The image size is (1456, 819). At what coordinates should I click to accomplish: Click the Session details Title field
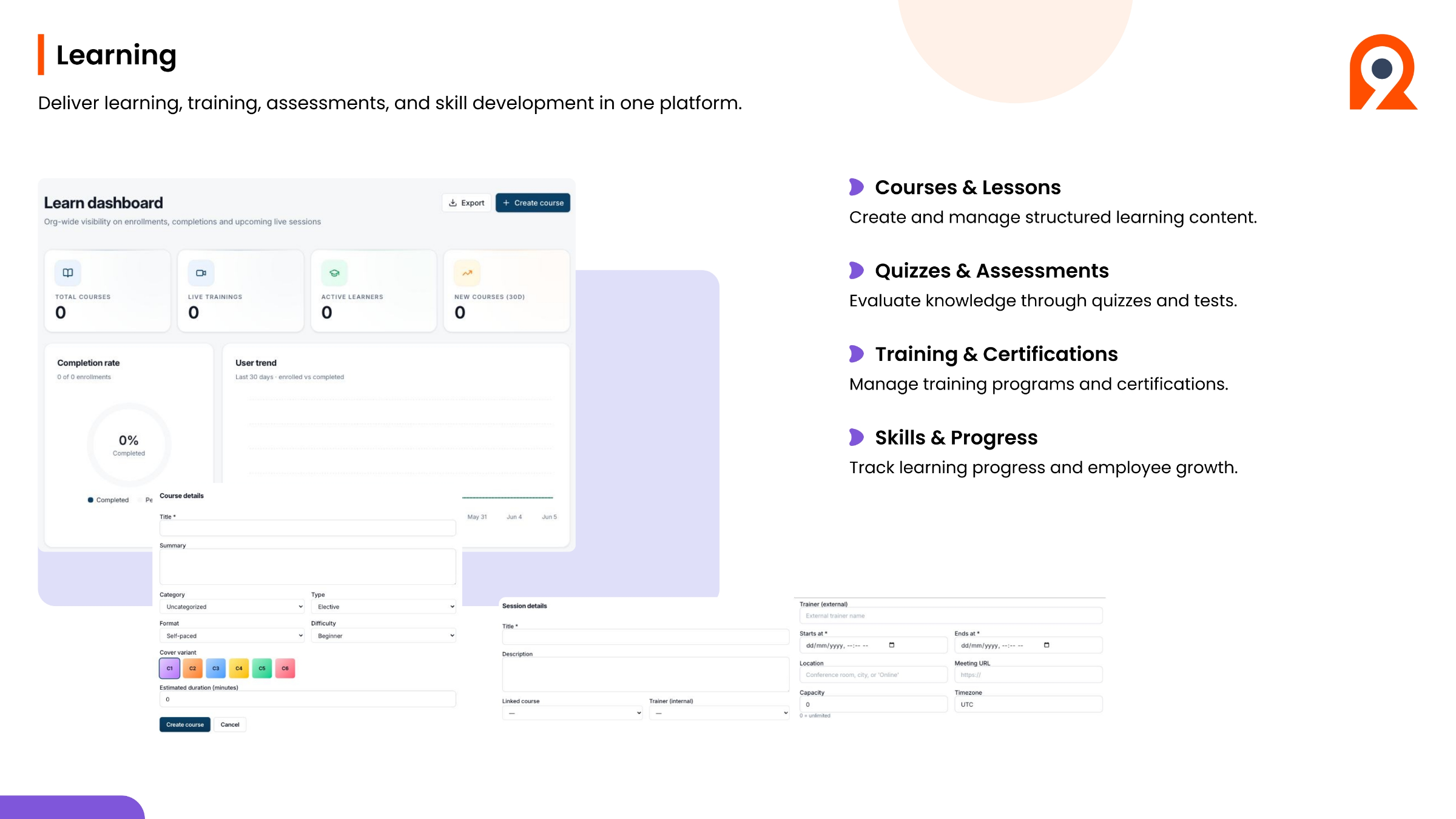click(x=645, y=637)
